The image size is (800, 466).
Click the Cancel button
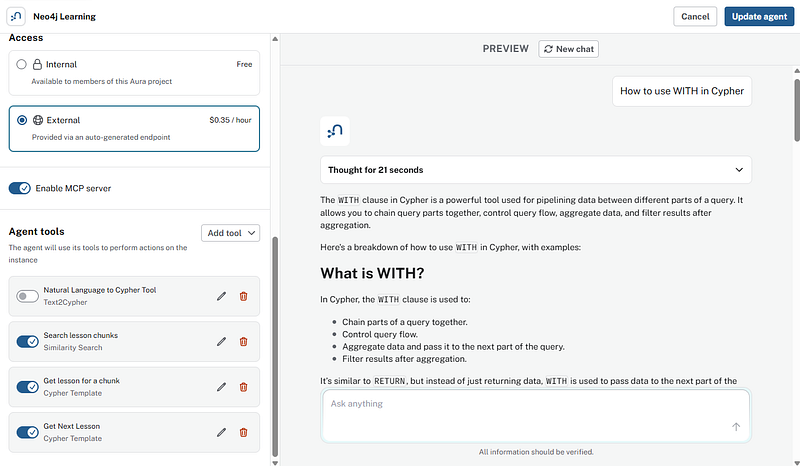tap(695, 16)
